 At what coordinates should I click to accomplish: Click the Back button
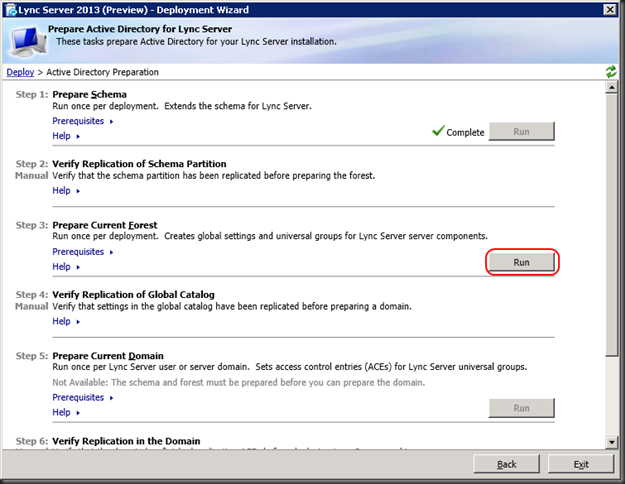click(x=506, y=464)
